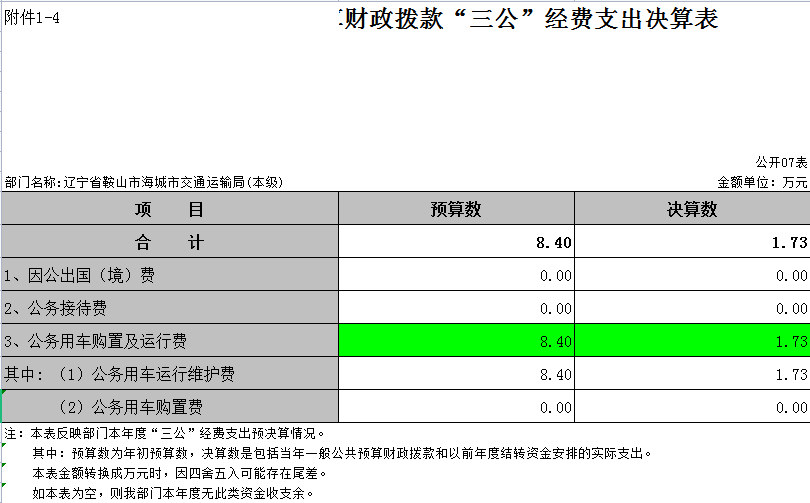The image size is (810, 503).
Task: Click the note '注：本表反映部门本年度"三公"经费支出预决算情况'
Action: coord(164,433)
